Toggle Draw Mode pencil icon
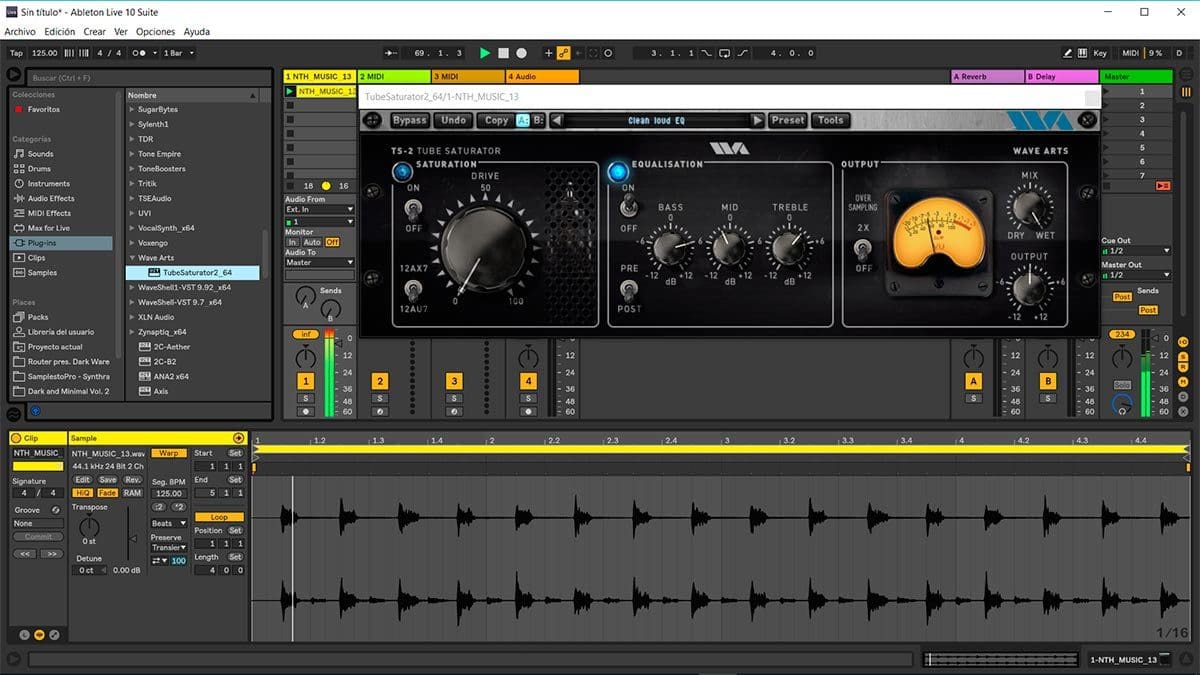The image size is (1200, 675). pyautogui.click(x=1067, y=53)
